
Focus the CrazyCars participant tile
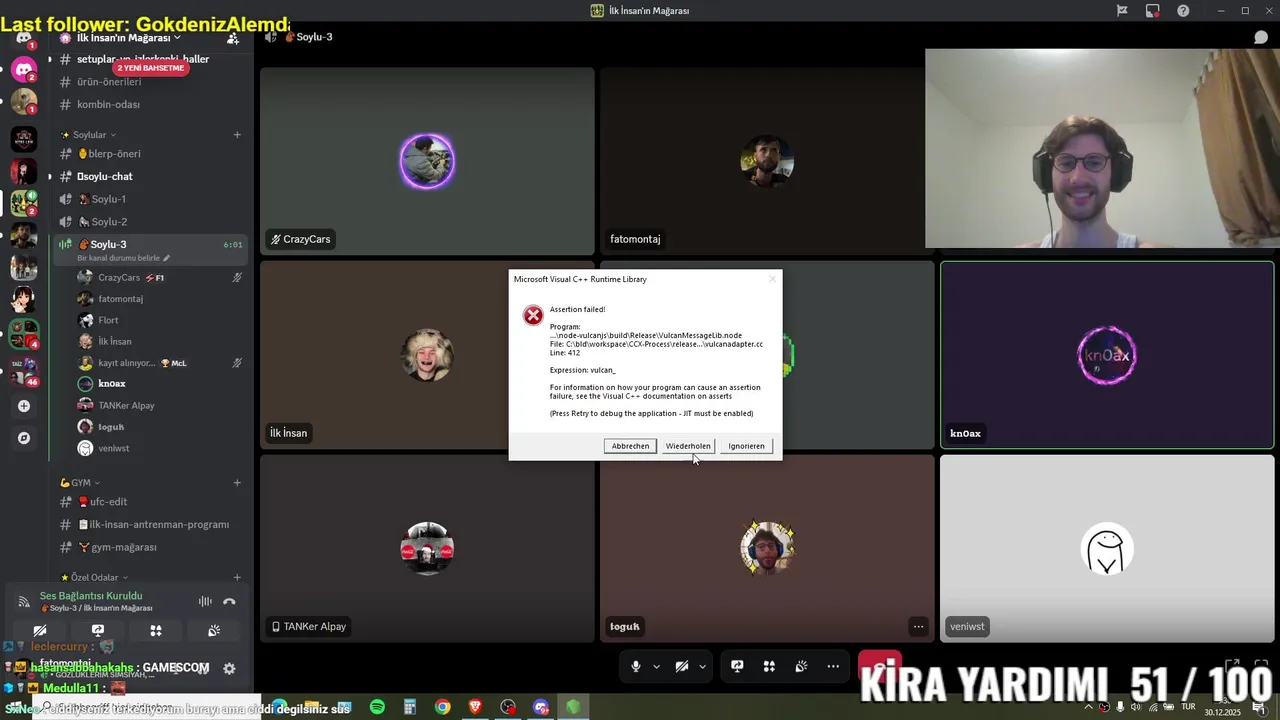click(427, 161)
